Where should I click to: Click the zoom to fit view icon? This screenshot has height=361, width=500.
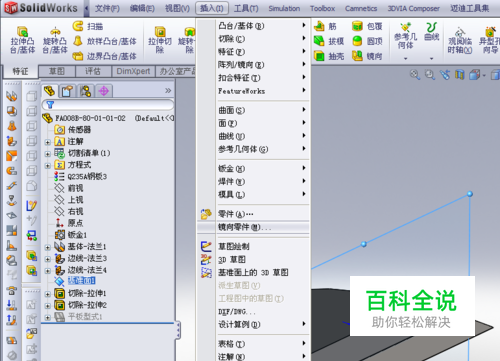click(415, 74)
